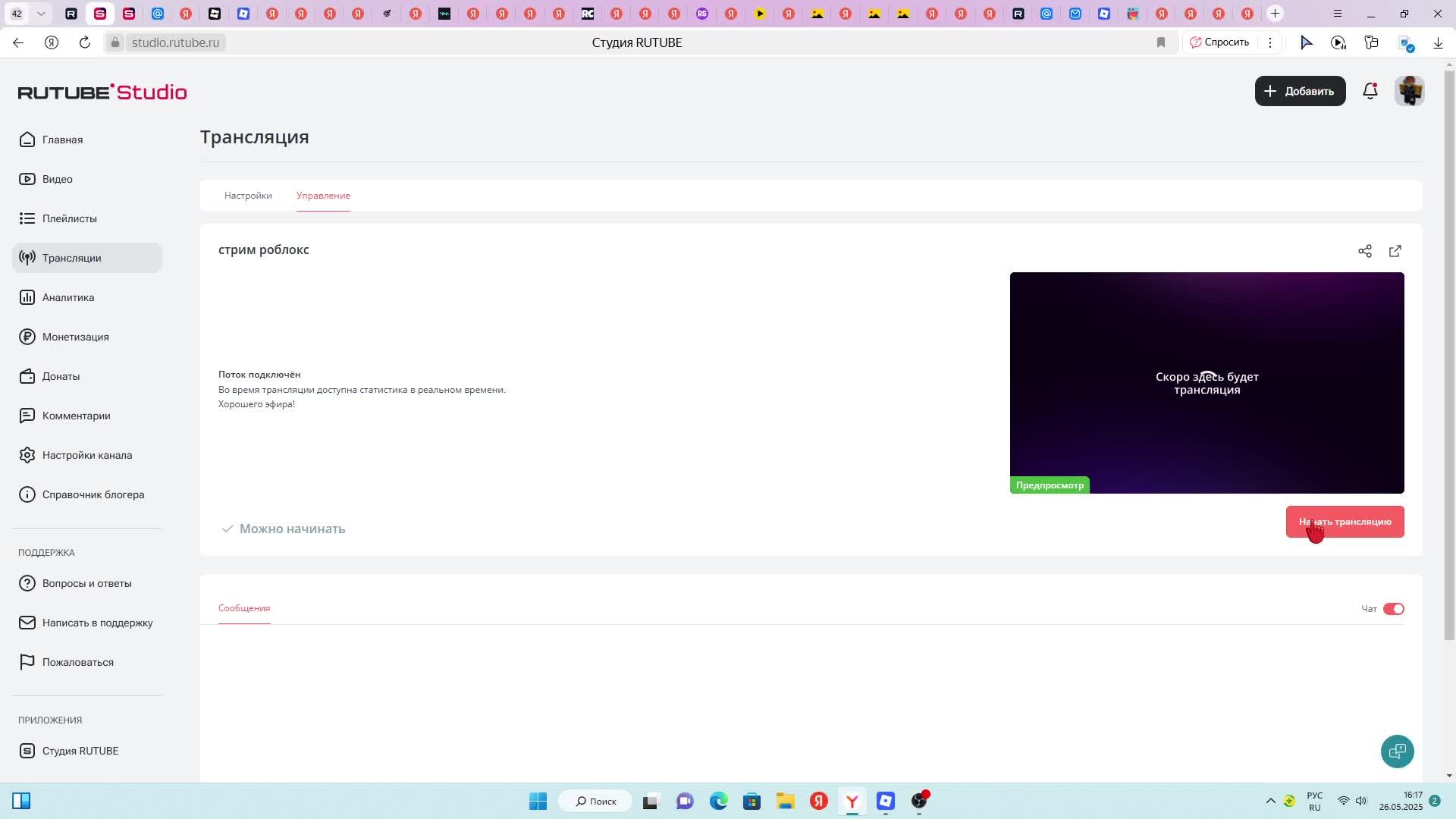Screen dimensions: 1456x819
Task: Expand the tab list dropdown arrow
Action: click(41, 14)
